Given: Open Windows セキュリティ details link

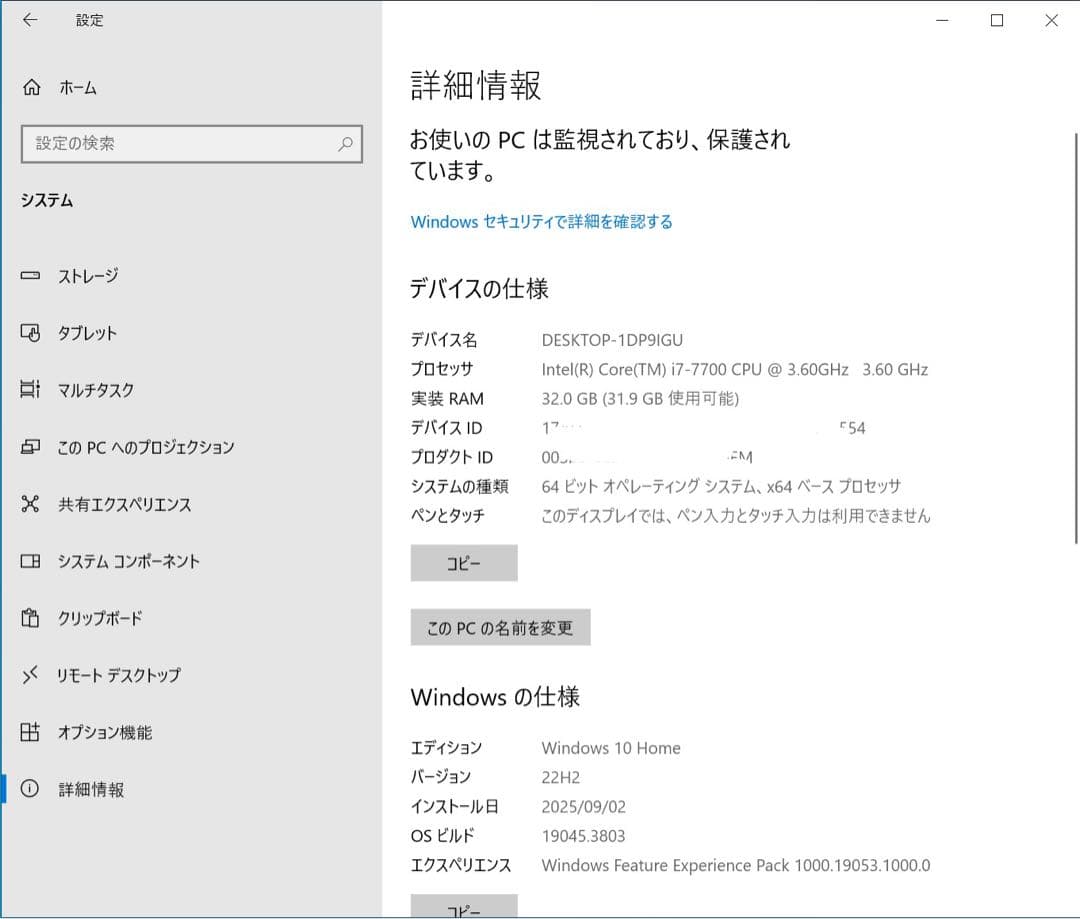Looking at the screenshot, I should click(x=541, y=222).
